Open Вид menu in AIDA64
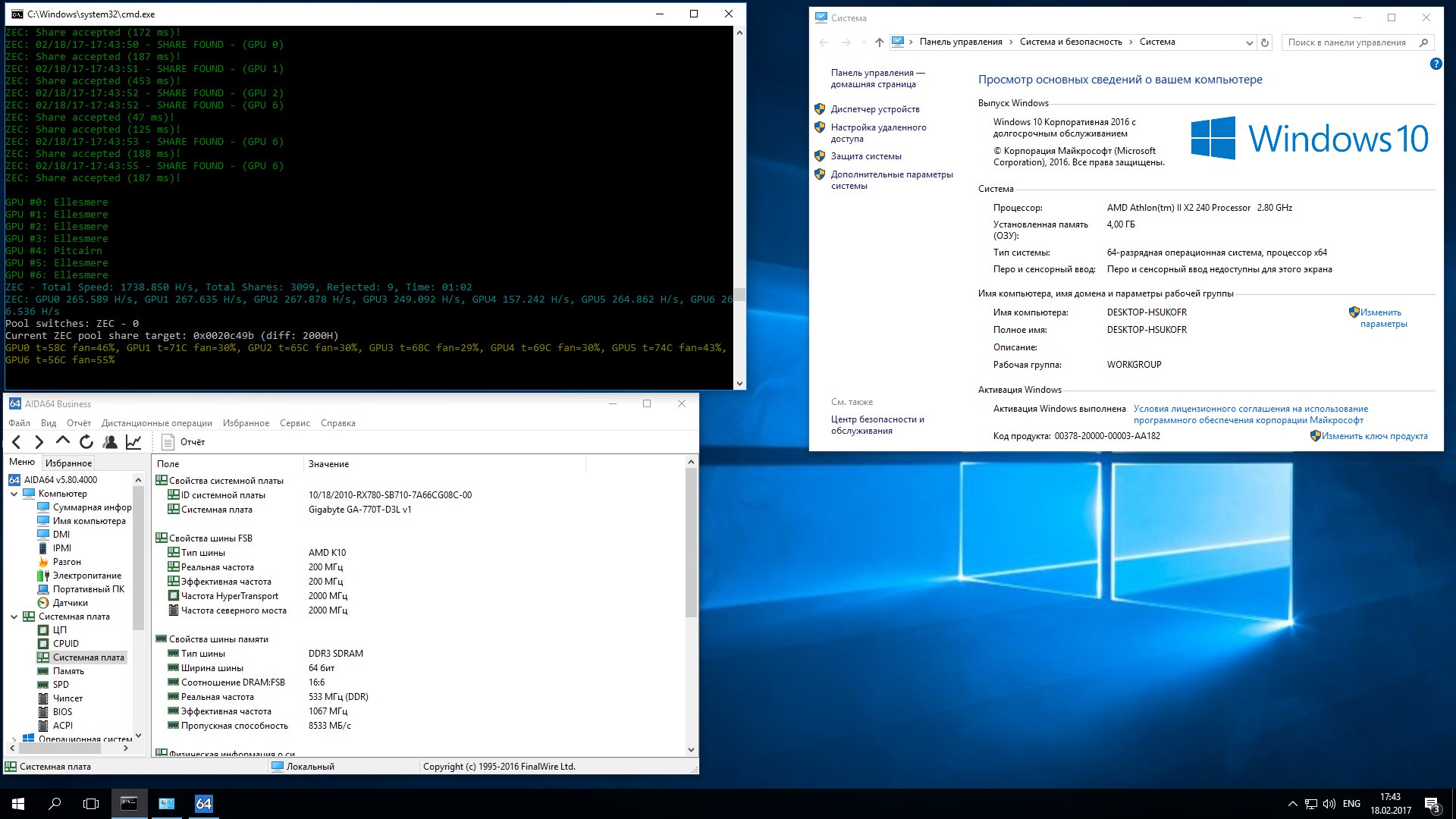This screenshot has height=819, width=1456. click(49, 423)
